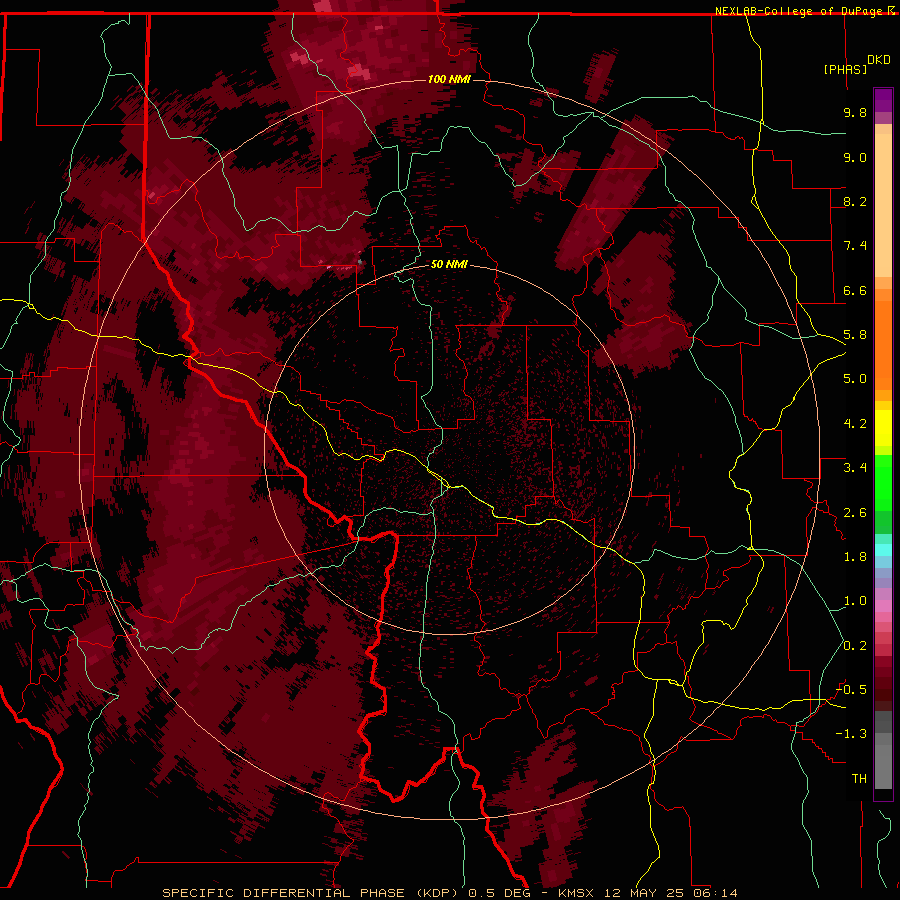The image size is (900, 900).
Task: Select the 1.0 value on the color scale
Action: 855,601
